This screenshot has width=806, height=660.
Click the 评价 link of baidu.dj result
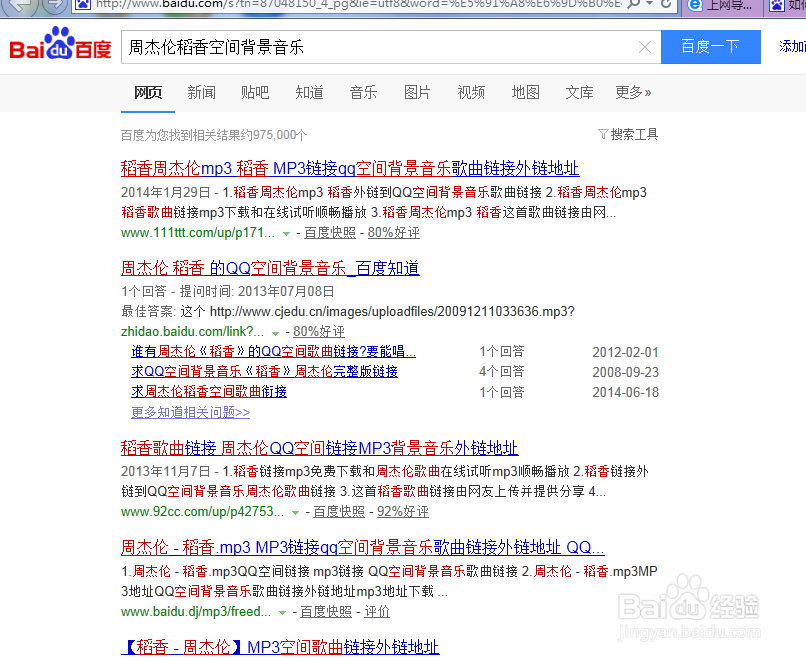tap(377, 612)
